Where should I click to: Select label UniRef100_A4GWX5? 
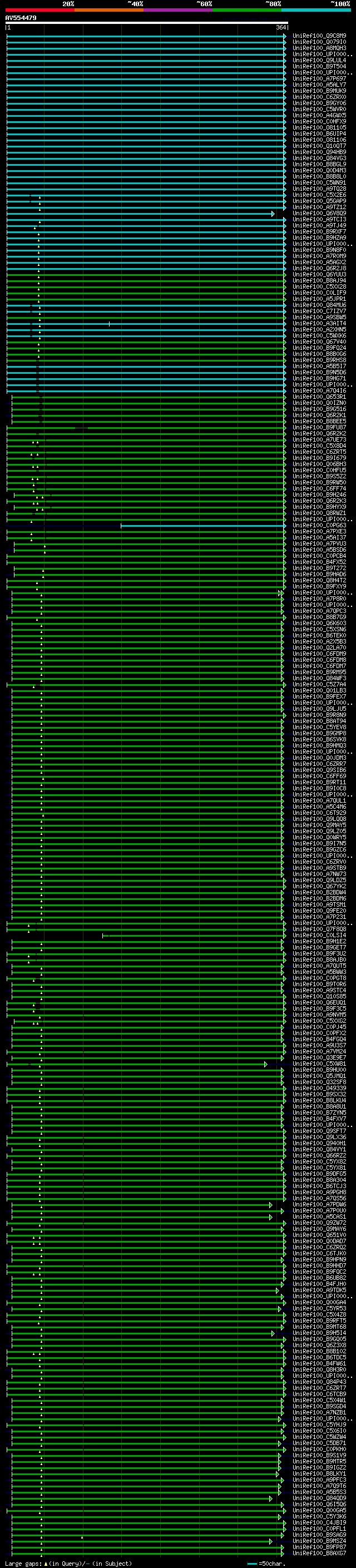[319, 115]
